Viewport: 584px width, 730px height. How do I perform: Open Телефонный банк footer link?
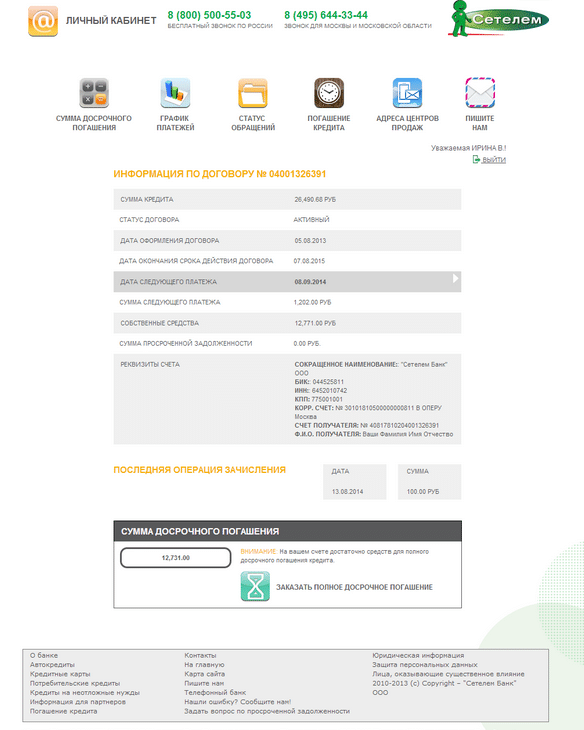215,692
